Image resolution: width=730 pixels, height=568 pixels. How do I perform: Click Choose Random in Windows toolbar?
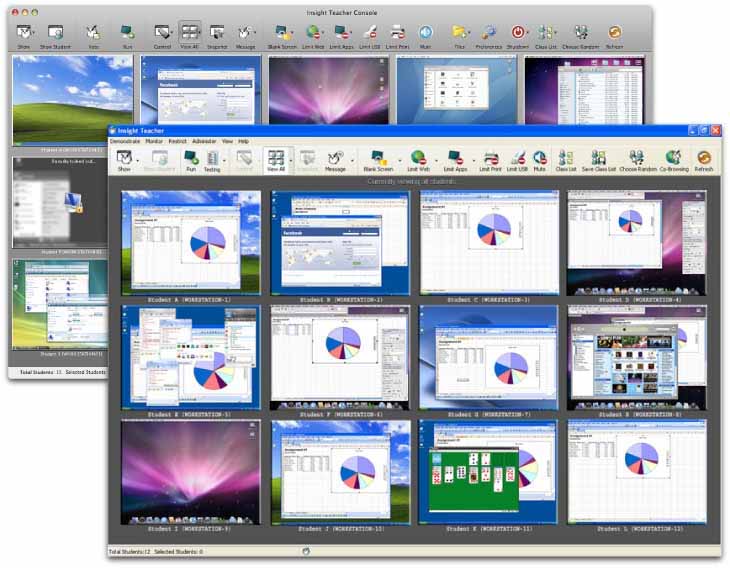coord(637,160)
